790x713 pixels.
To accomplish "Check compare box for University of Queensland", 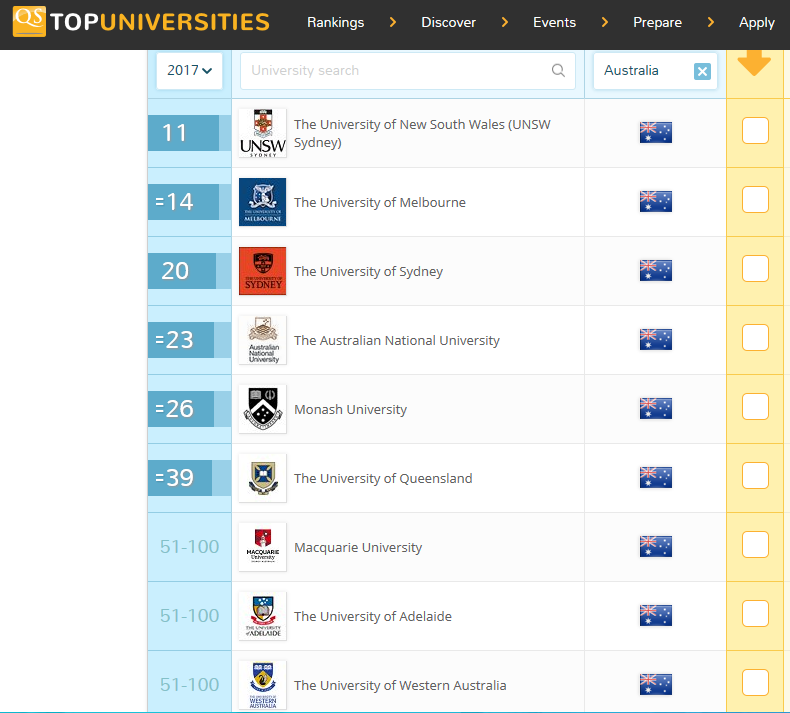I will point(755,476).
